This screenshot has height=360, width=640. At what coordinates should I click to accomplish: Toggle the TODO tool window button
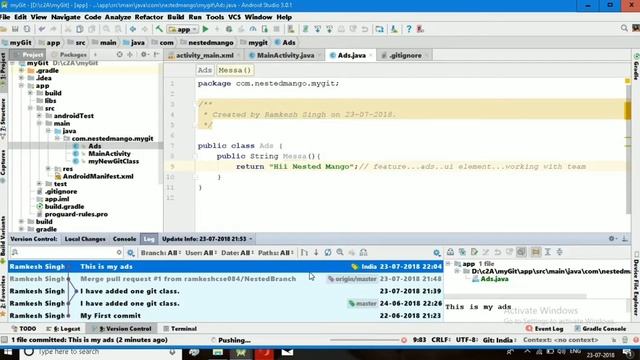(x=24, y=329)
